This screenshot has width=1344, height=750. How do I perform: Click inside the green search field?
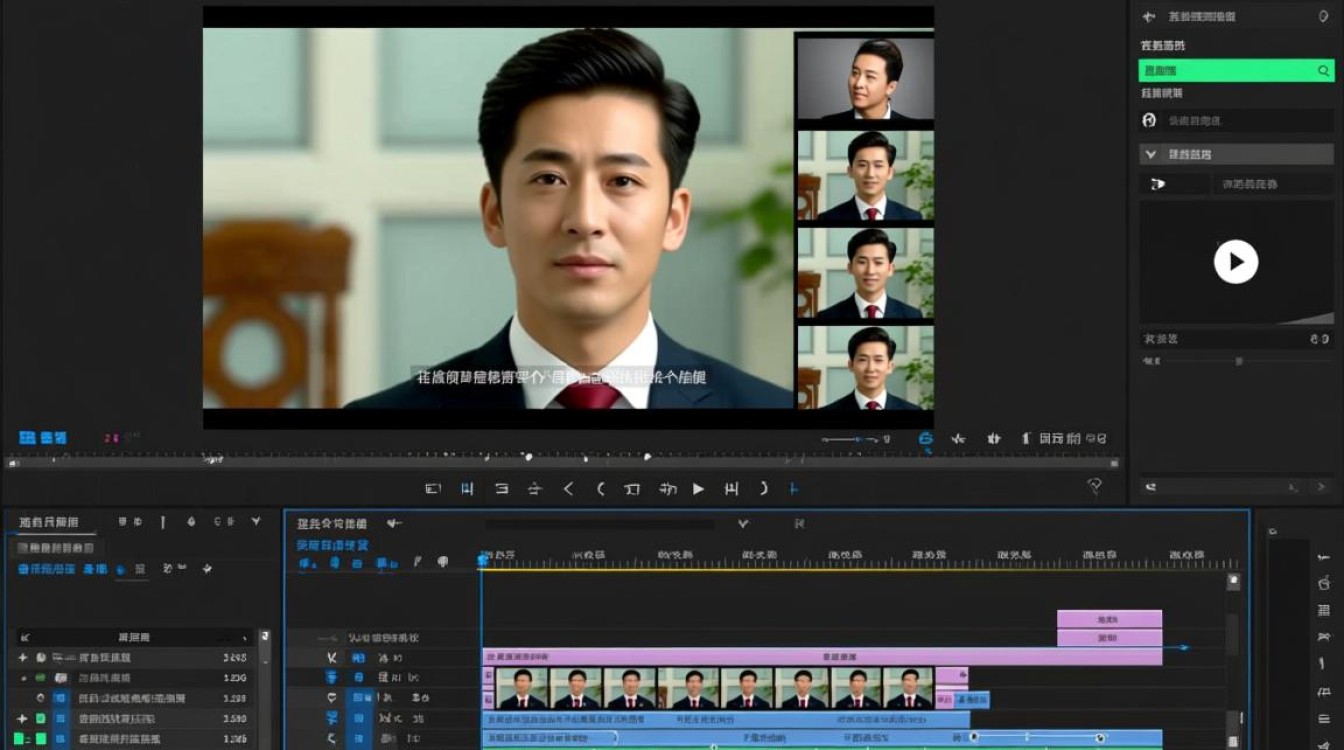tap(1236, 71)
